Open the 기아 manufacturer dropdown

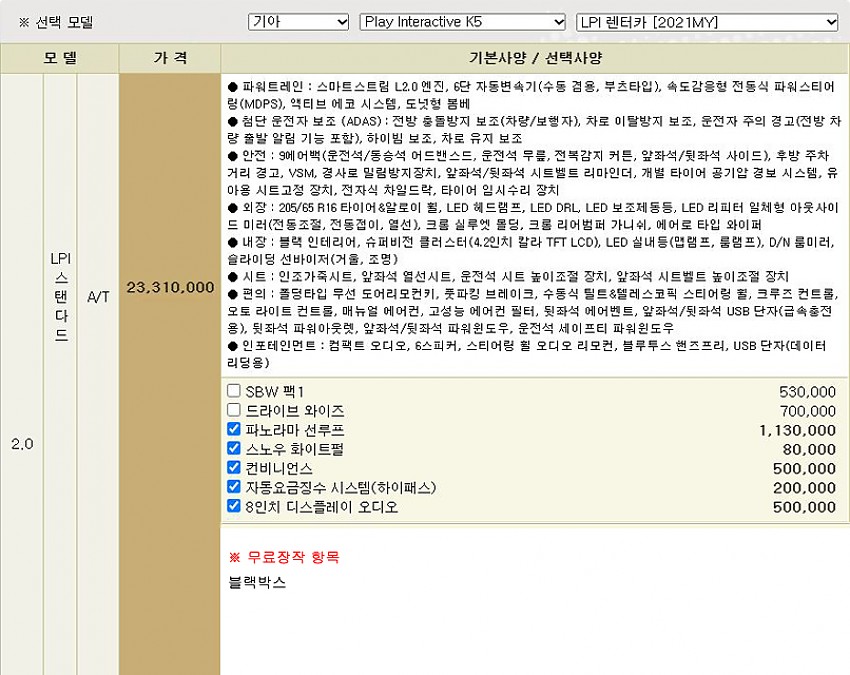[298, 21]
